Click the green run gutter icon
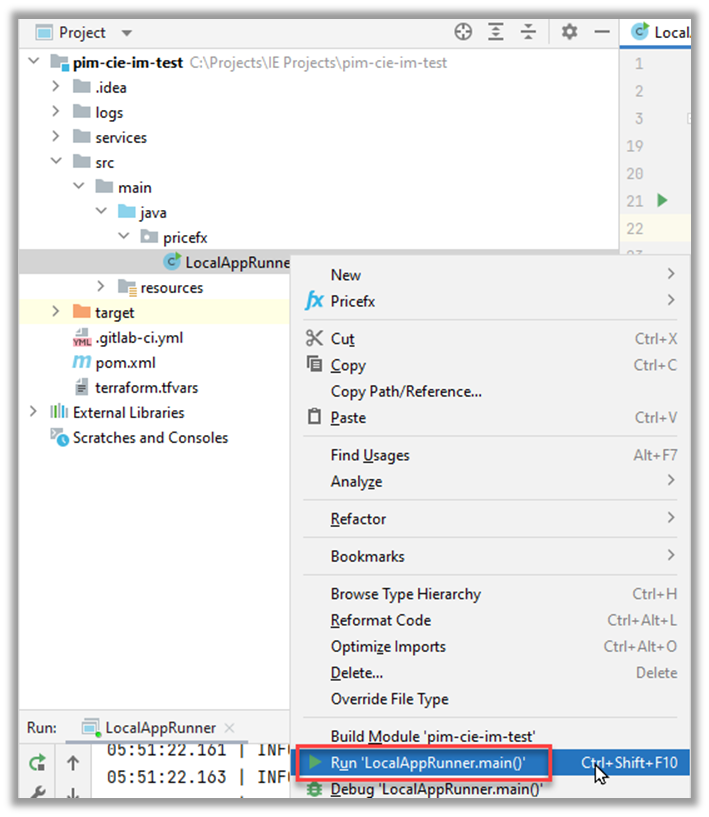Image resolution: width=709 pixels, height=817 pixels. click(x=661, y=200)
